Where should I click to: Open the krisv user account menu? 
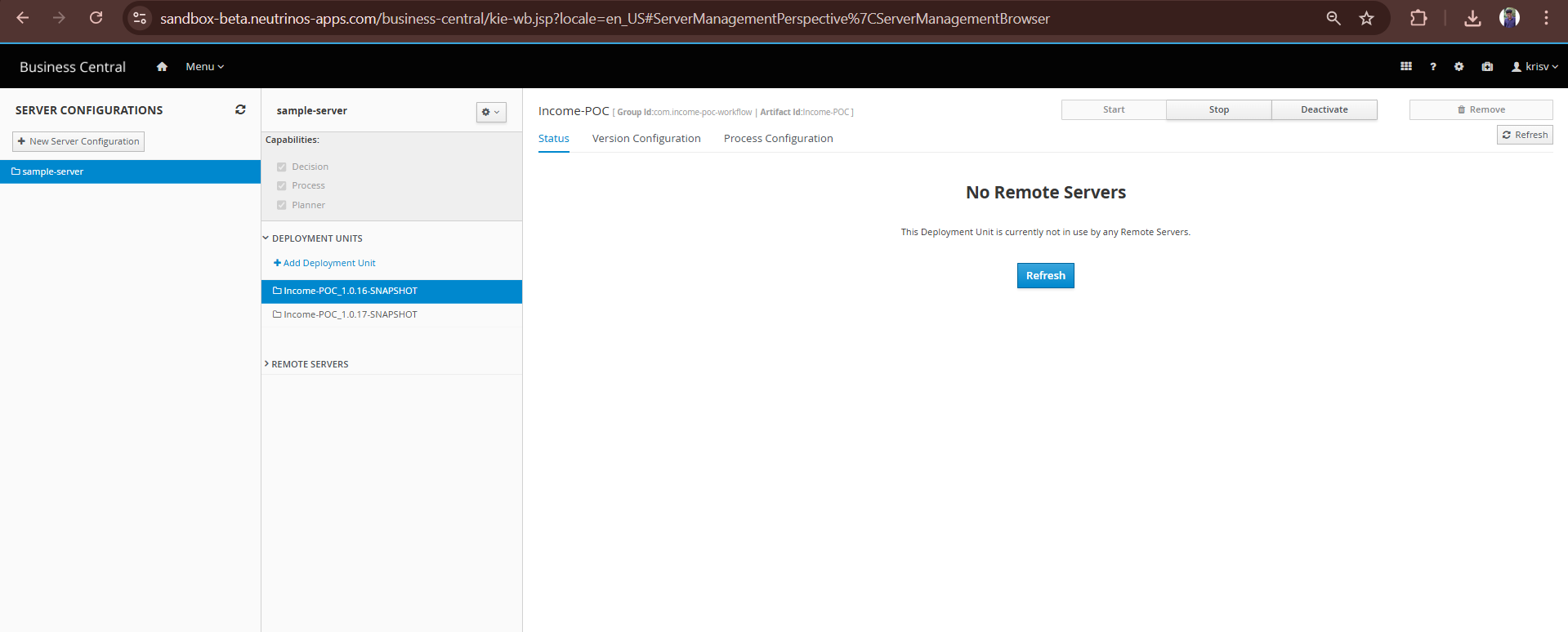1534,67
